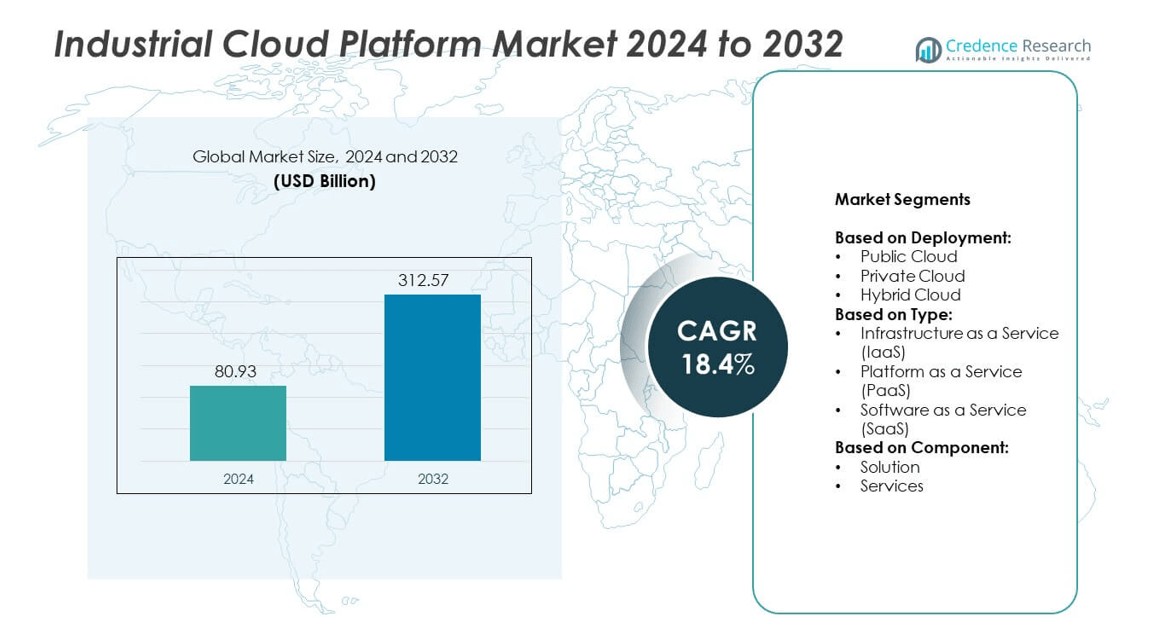1167x617 pixels.
Task: Select the Hybrid Cloud bullet item
Action: pyautogui.click(x=910, y=295)
